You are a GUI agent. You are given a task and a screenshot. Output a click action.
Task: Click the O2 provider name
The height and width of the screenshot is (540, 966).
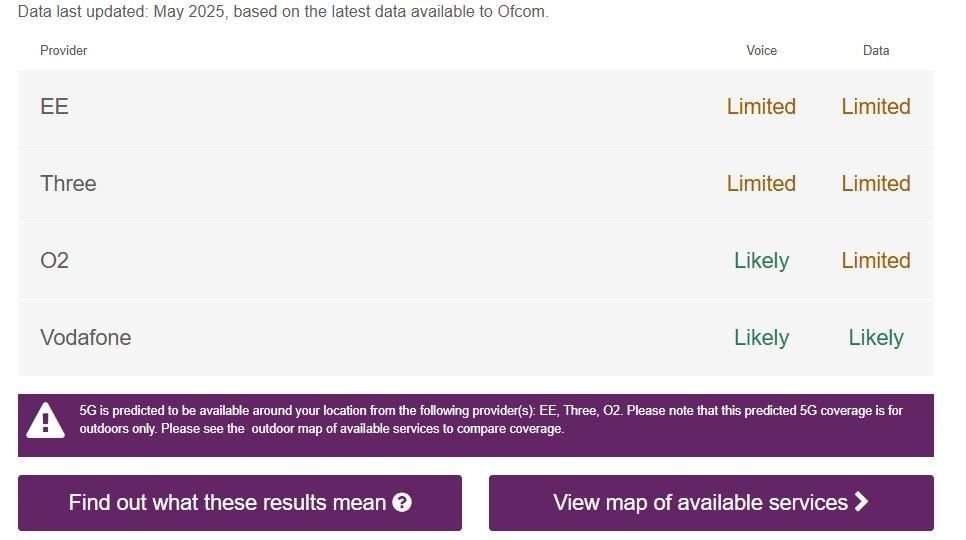[x=55, y=261]
